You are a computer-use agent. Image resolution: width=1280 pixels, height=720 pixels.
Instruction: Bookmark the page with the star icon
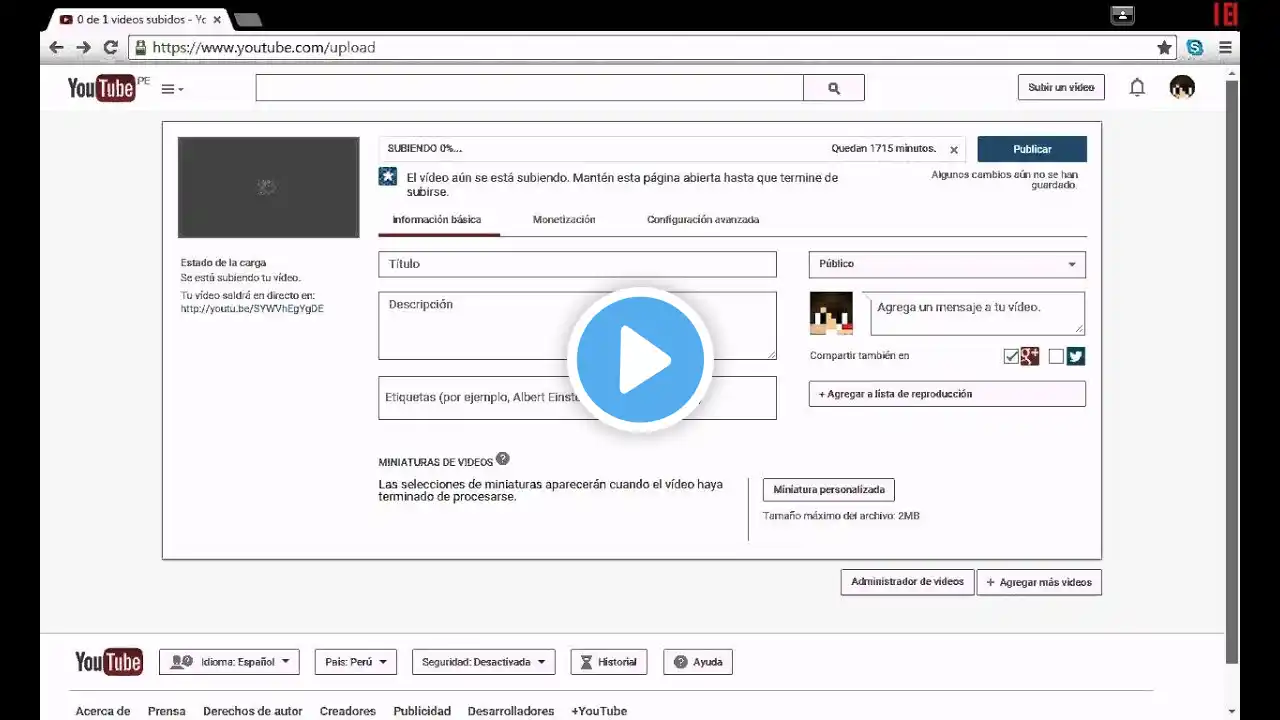[x=1164, y=47]
